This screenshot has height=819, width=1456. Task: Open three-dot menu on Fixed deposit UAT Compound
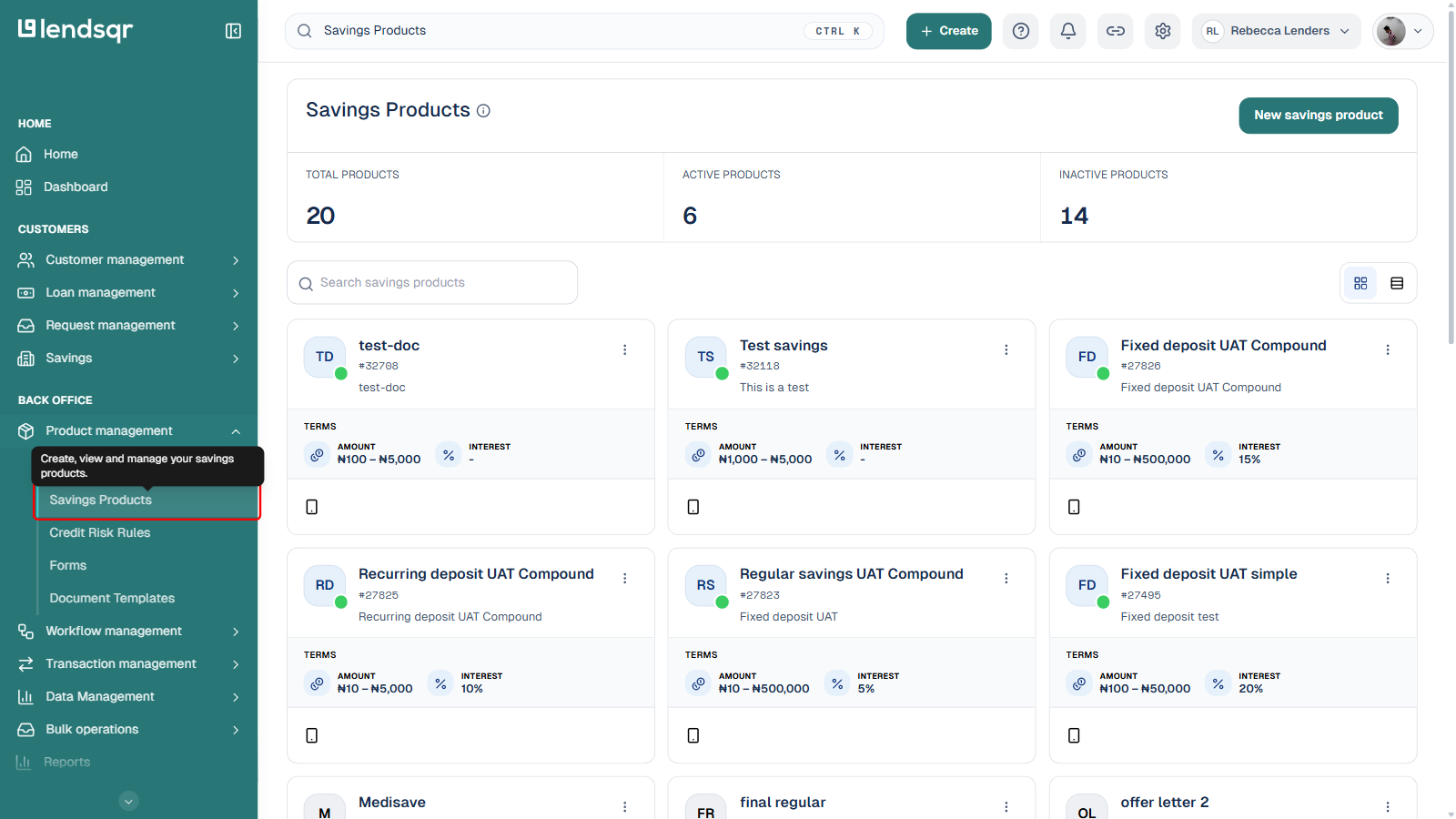point(1388,349)
